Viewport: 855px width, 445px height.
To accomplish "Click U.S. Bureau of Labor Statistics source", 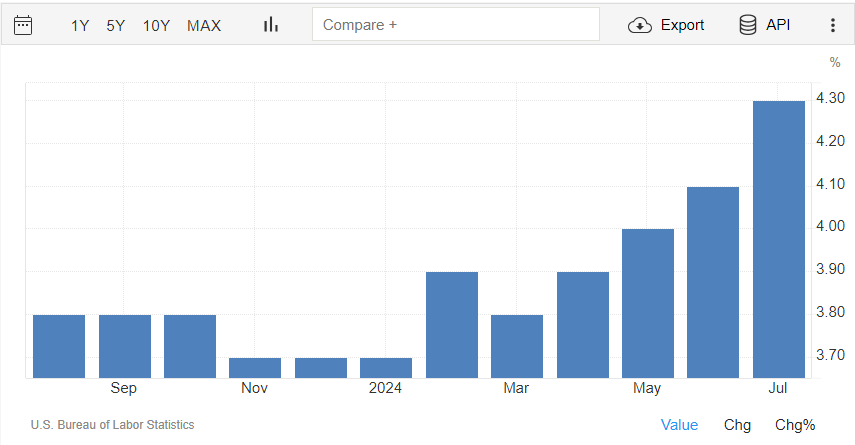I will coord(112,425).
